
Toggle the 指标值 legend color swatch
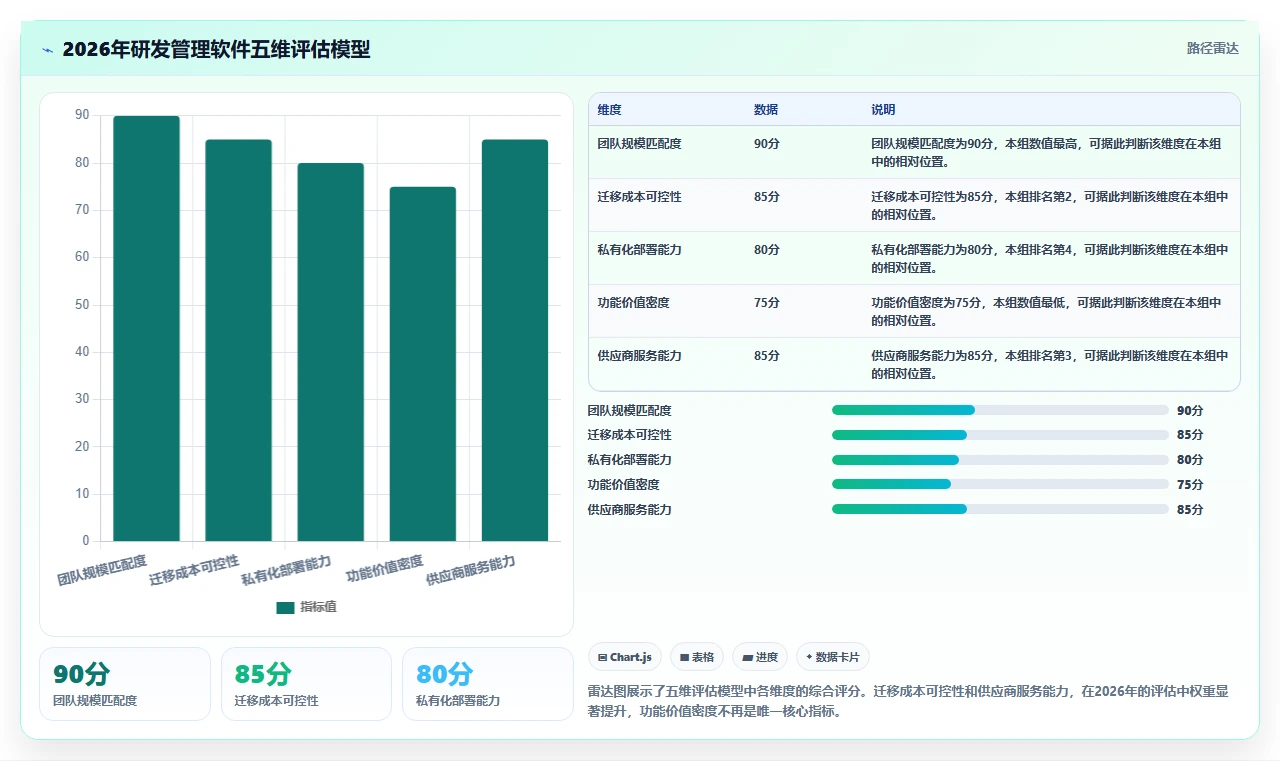click(x=286, y=607)
